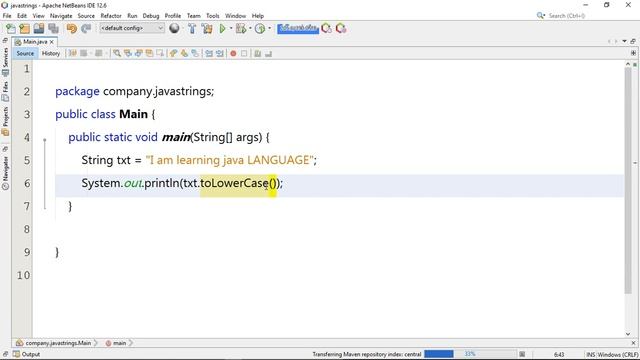Image resolution: width=640 pixels, height=360 pixels.
Task: Open the Tools menu
Action: (213, 16)
